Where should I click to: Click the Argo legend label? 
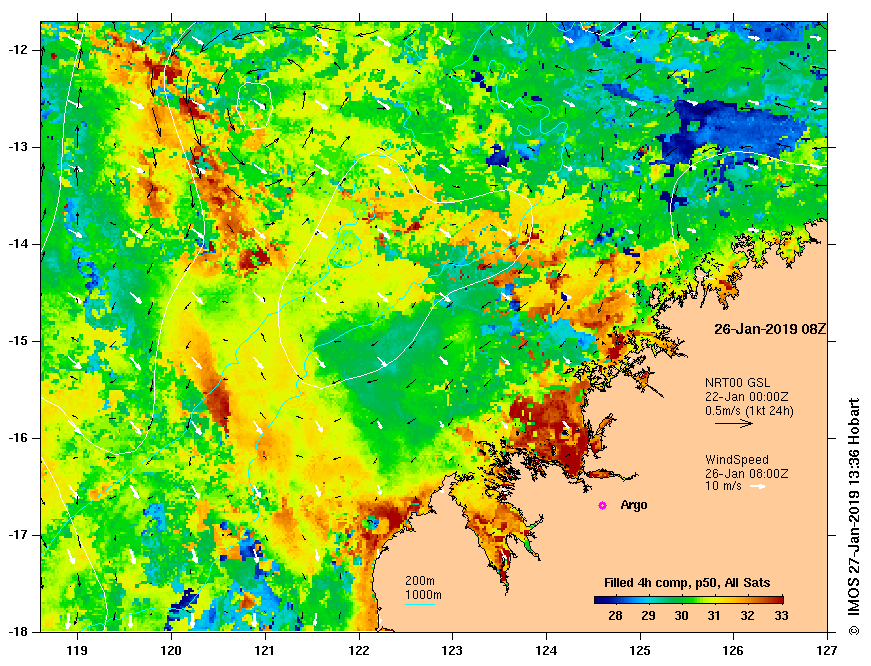point(634,505)
